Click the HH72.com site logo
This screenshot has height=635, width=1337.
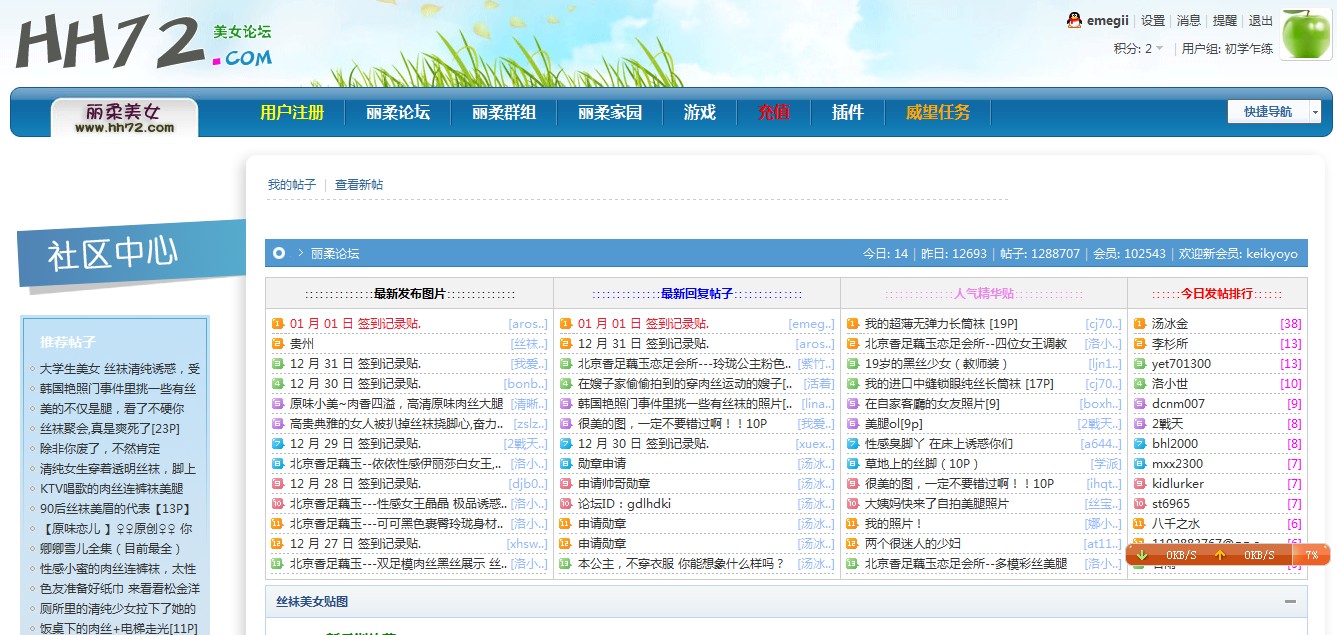(143, 42)
